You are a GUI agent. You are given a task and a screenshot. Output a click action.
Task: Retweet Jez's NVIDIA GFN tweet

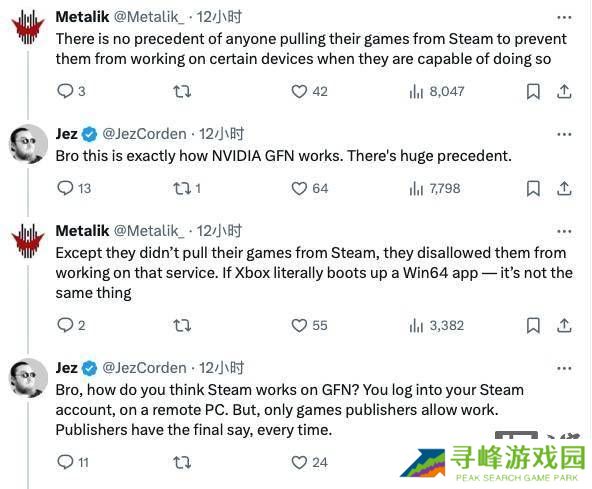coord(187,188)
